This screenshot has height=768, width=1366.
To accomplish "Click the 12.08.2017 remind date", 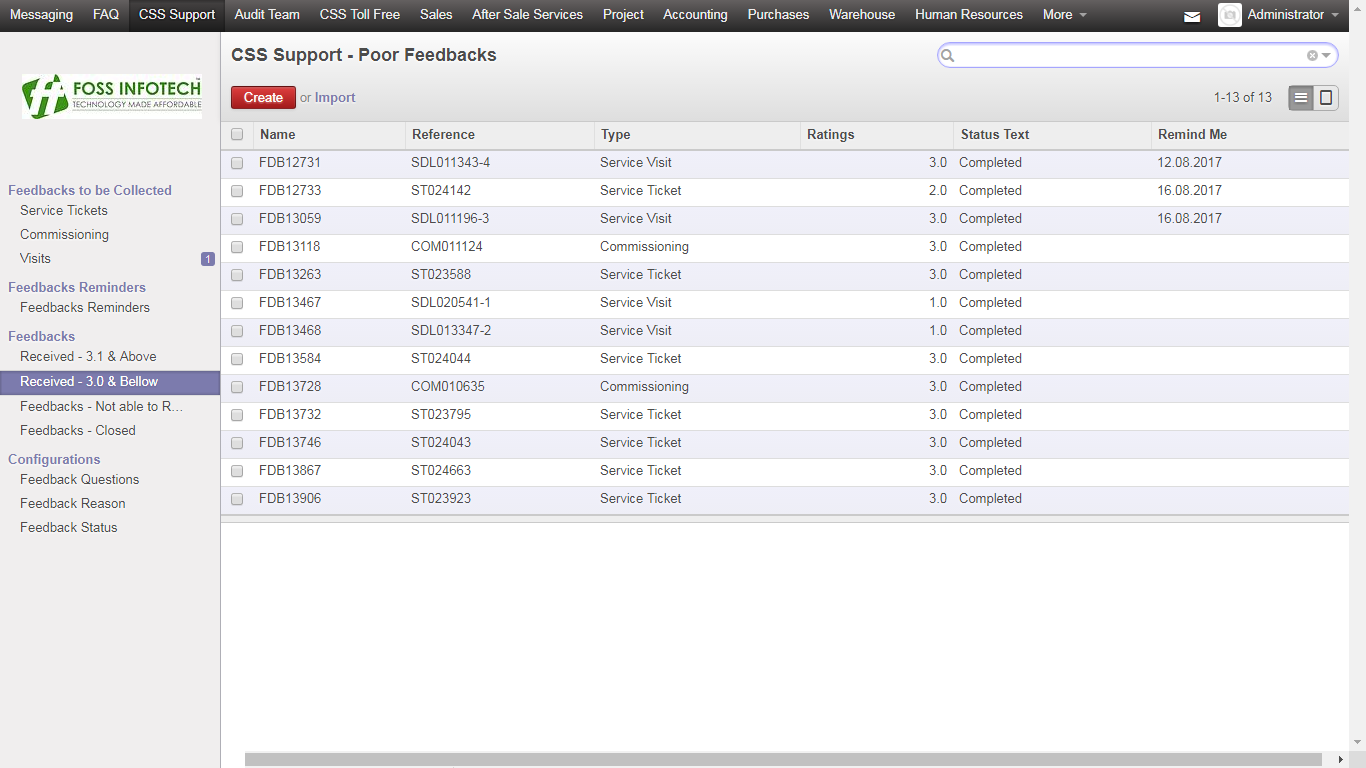I will tap(1190, 163).
